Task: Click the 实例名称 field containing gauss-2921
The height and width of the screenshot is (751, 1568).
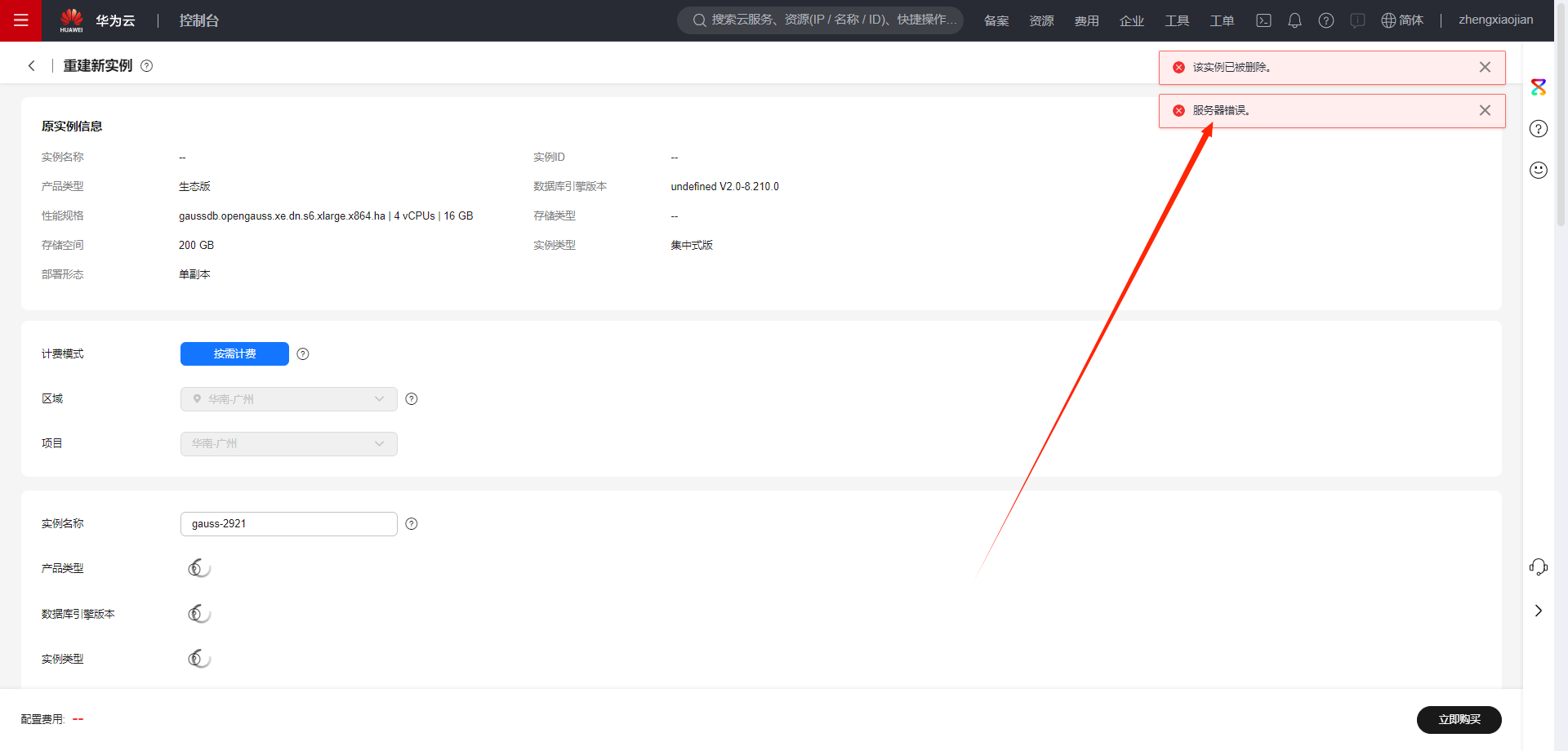Action: [x=288, y=524]
